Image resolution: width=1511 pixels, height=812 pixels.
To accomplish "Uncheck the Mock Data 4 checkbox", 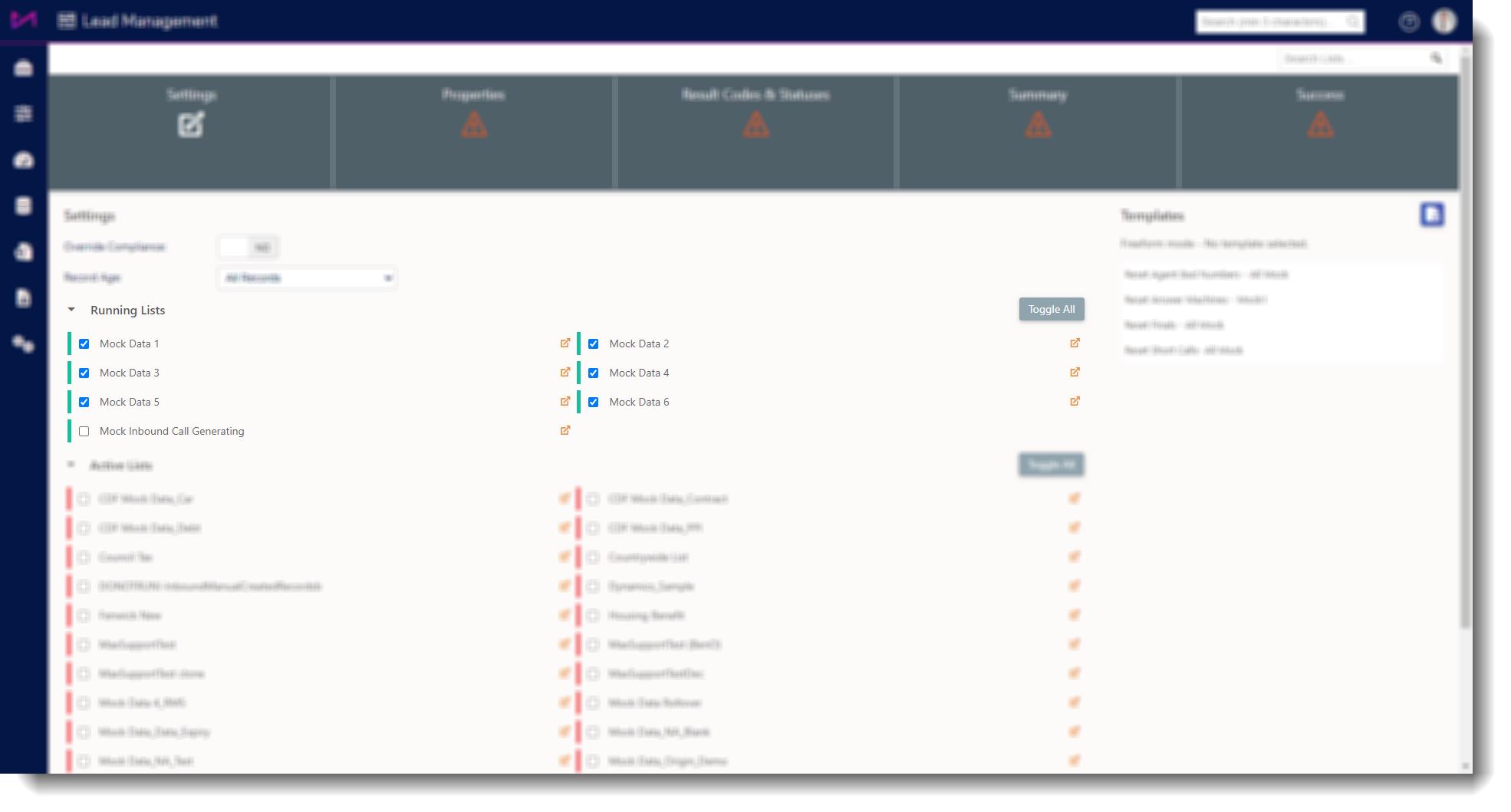I will (x=594, y=373).
